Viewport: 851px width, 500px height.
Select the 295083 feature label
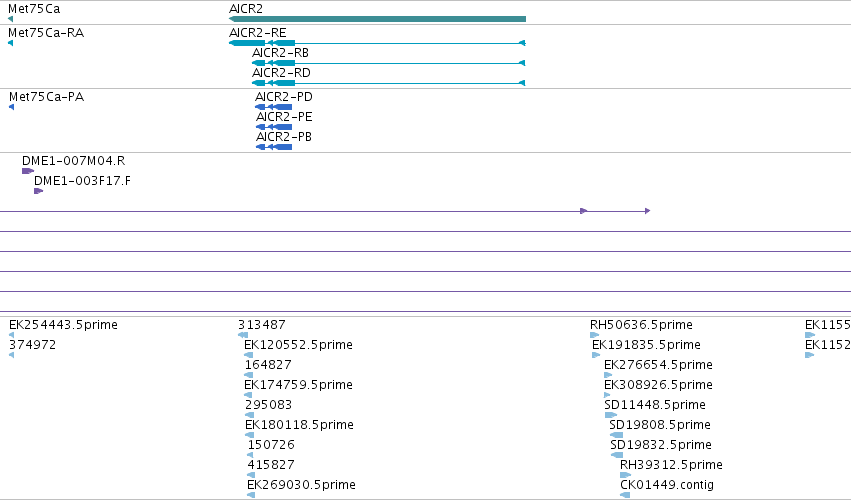pyautogui.click(x=268, y=405)
